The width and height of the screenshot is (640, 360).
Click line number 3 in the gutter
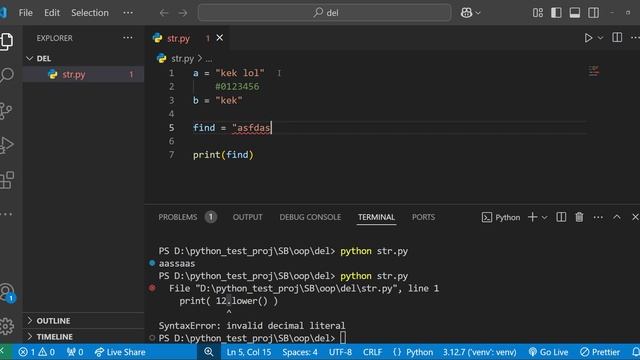coord(171,100)
